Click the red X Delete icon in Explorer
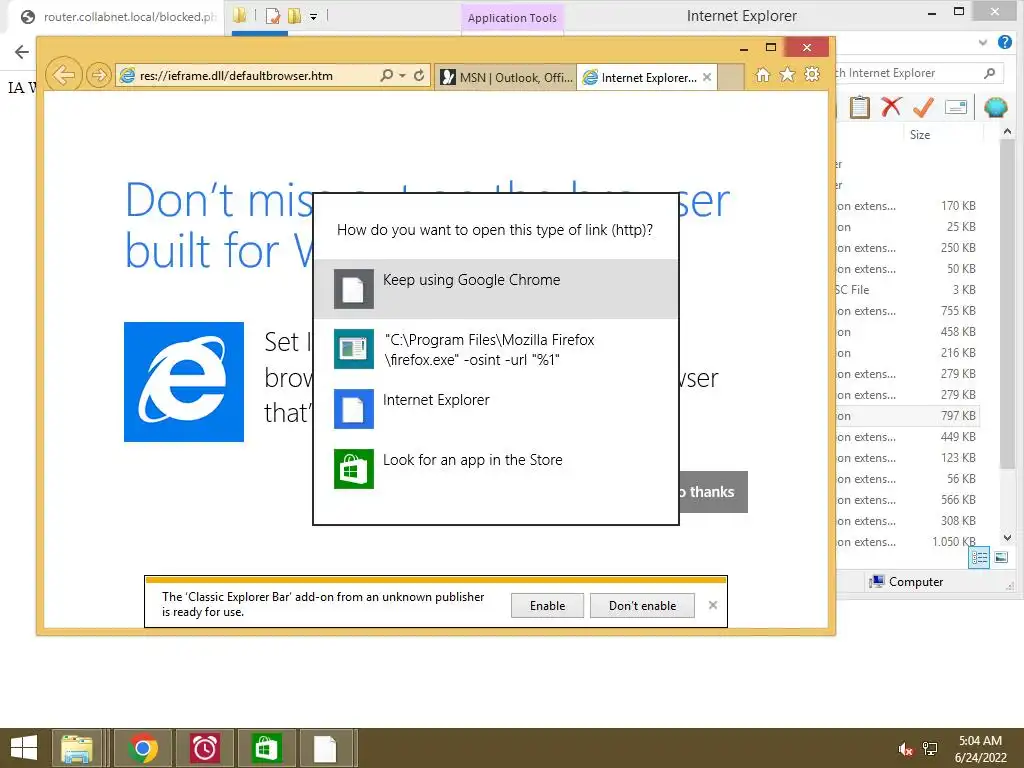This screenshot has height=768, width=1024. (x=891, y=106)
